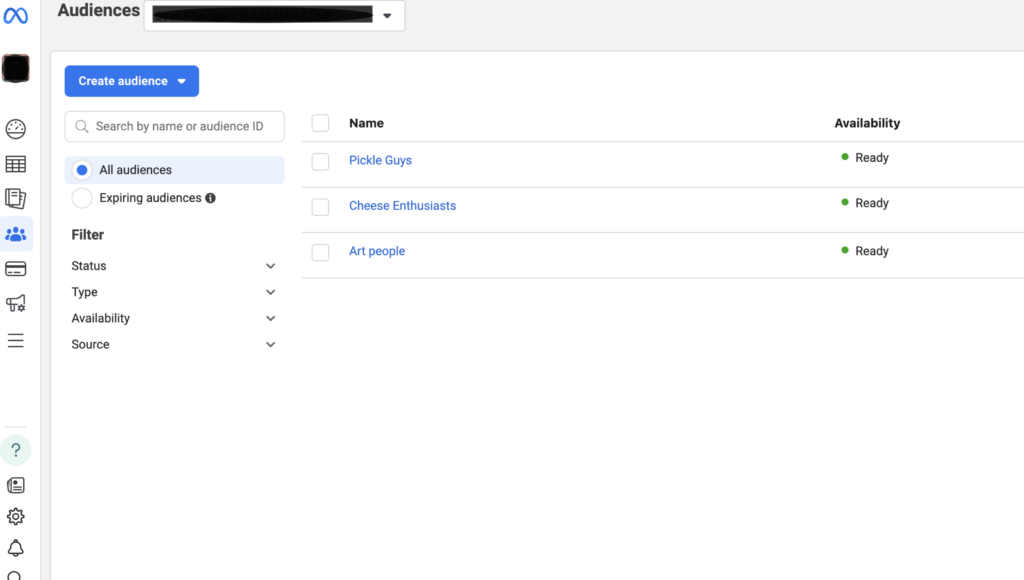Open the notifications bell icon
Screen dimensions: 1024x580
coord(16,548)
